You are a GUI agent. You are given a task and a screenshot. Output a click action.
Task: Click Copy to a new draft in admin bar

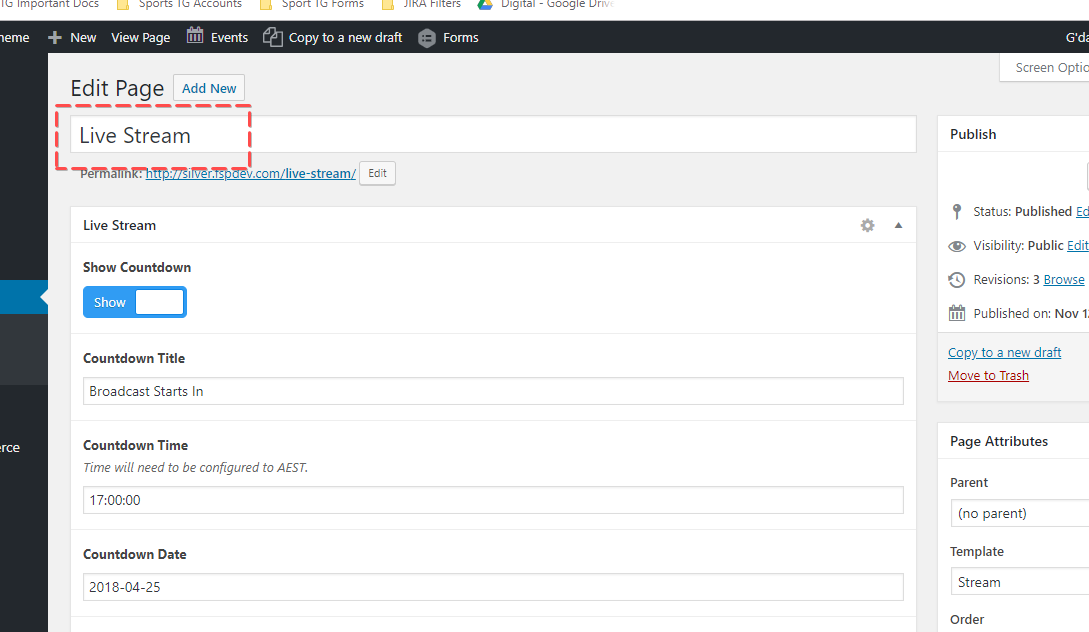pyautogui.click(x=345, y=38)
